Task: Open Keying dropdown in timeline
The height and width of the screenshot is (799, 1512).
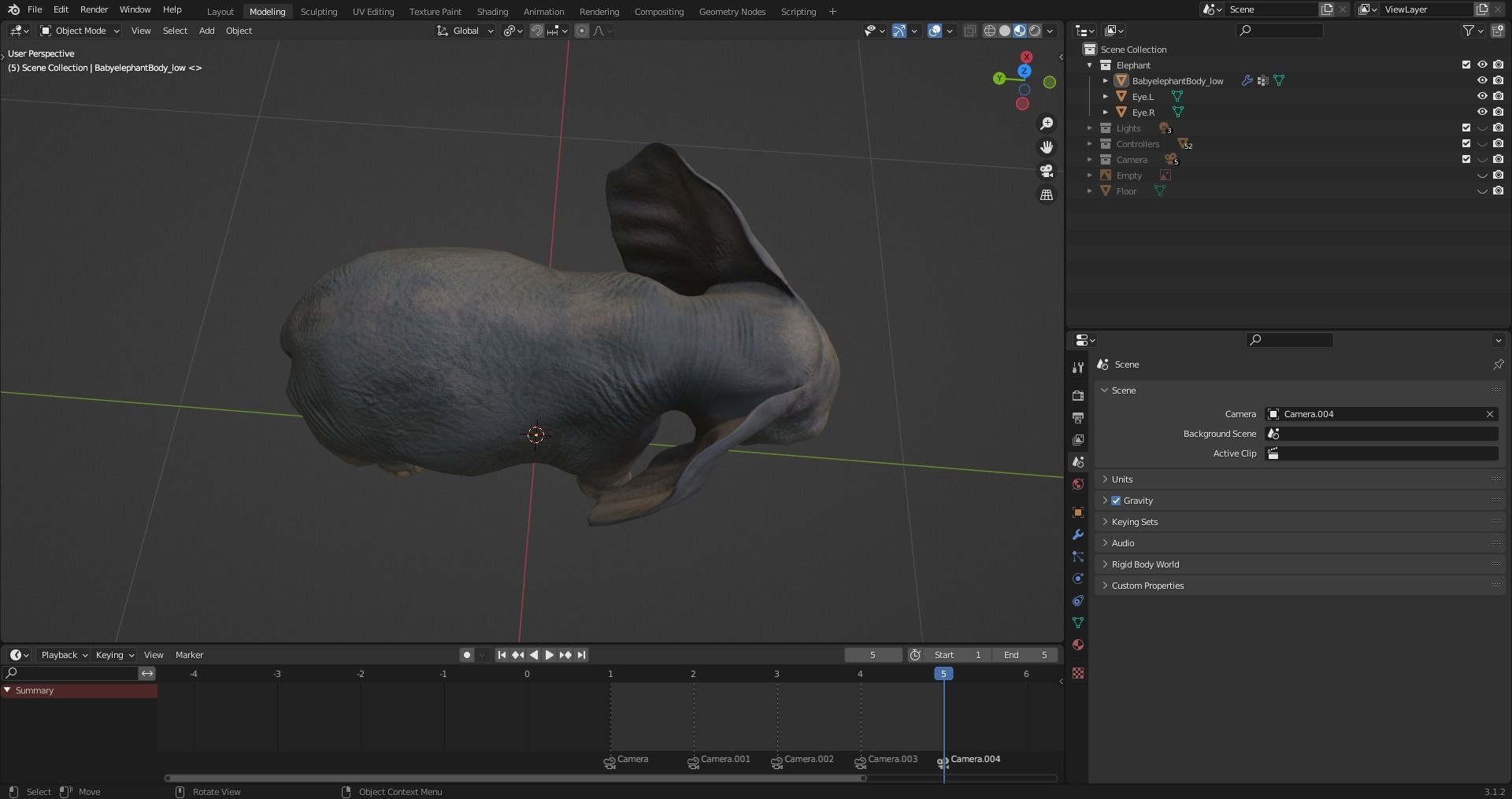Action: click(x=114, y=655)
